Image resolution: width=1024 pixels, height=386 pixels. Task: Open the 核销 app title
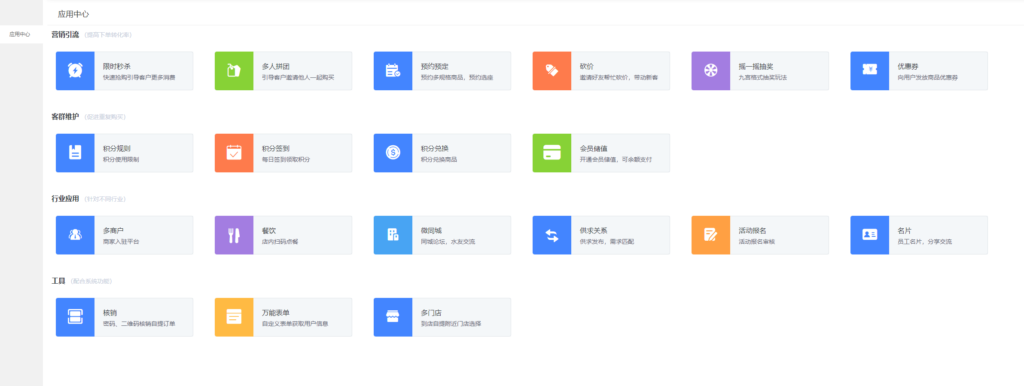[110, 313]
